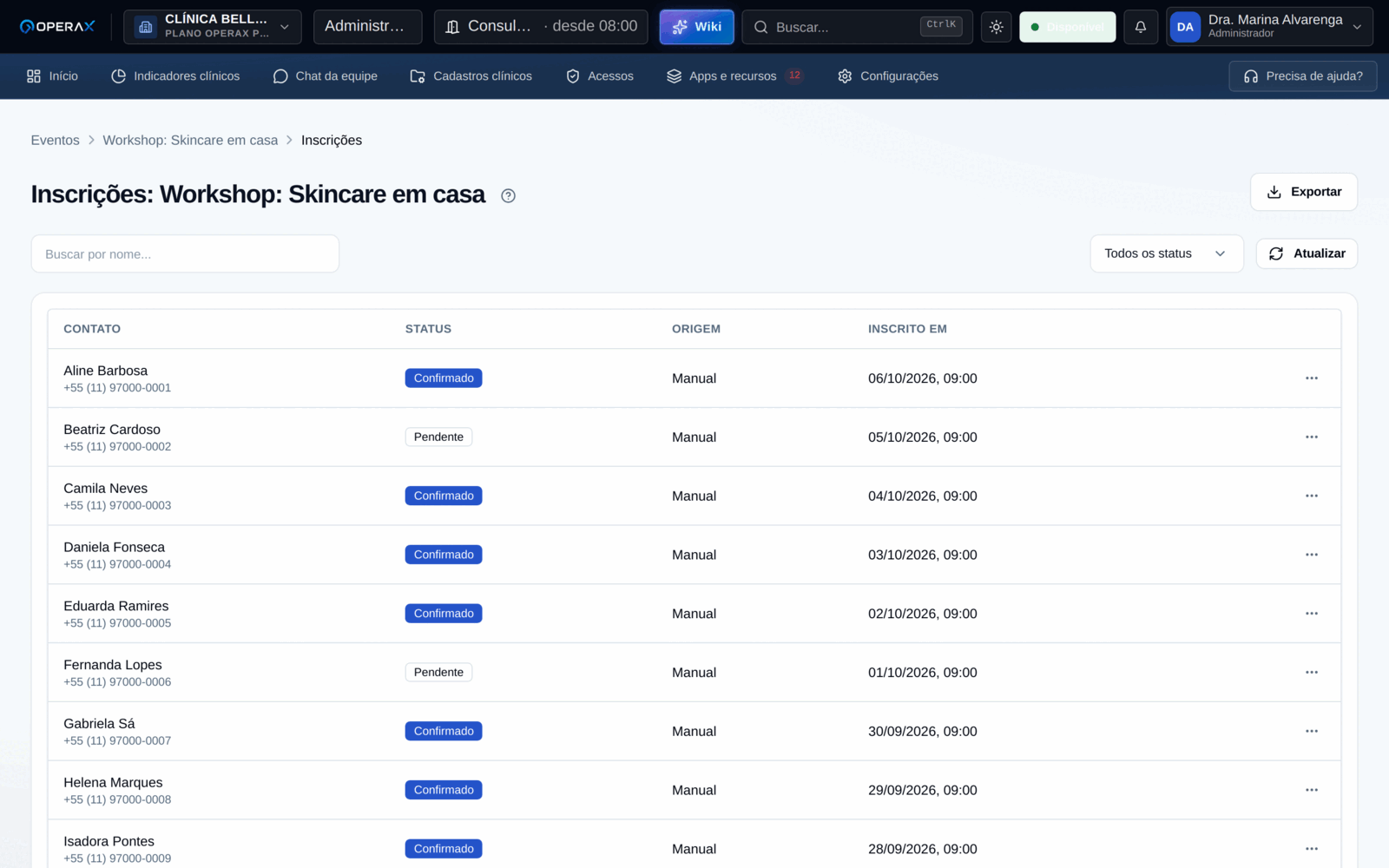This screenshot has height=868, width=1389.
Task: Open Cadastros clínicos menu
Action: pos(471,76)
